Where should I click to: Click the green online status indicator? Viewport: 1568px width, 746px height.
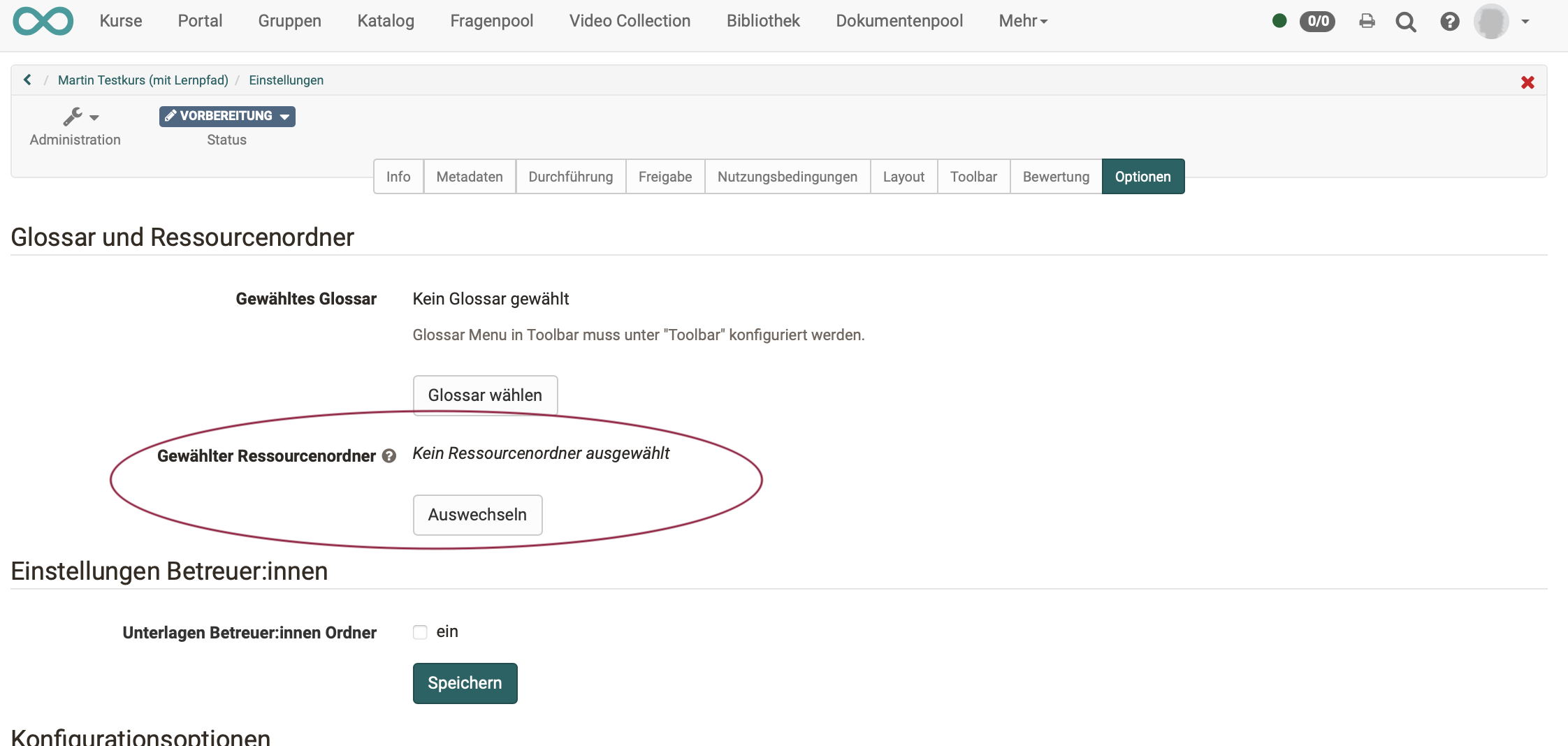[1279, 21]
